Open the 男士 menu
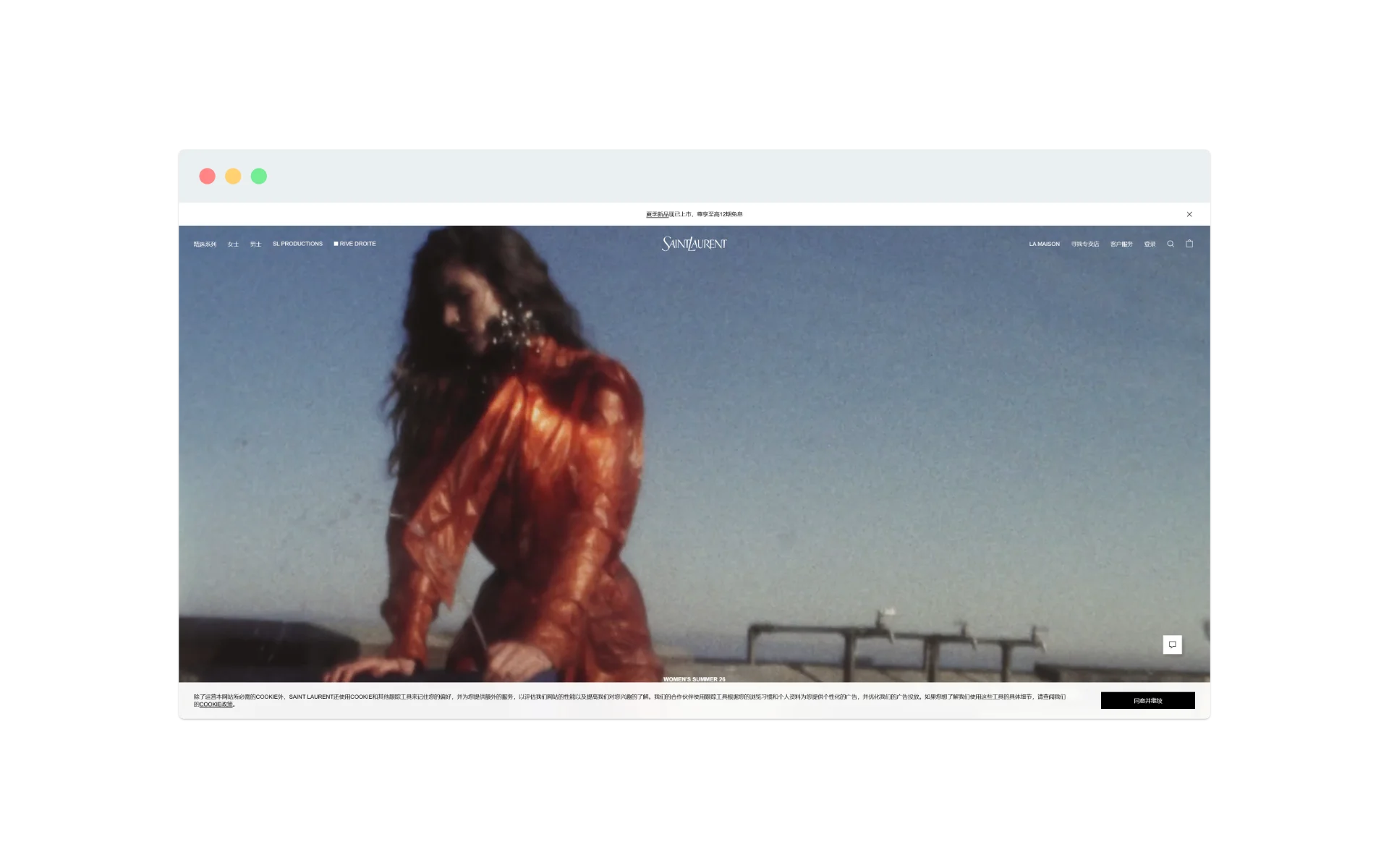 [255, 244]
